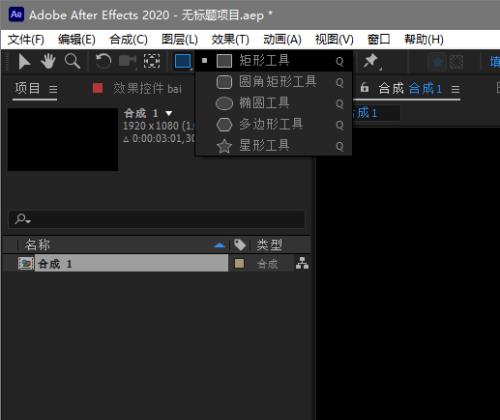This screenshot has height=420, width=500.
Task: Select the Rotation tool
Action: tap(103, 62)
